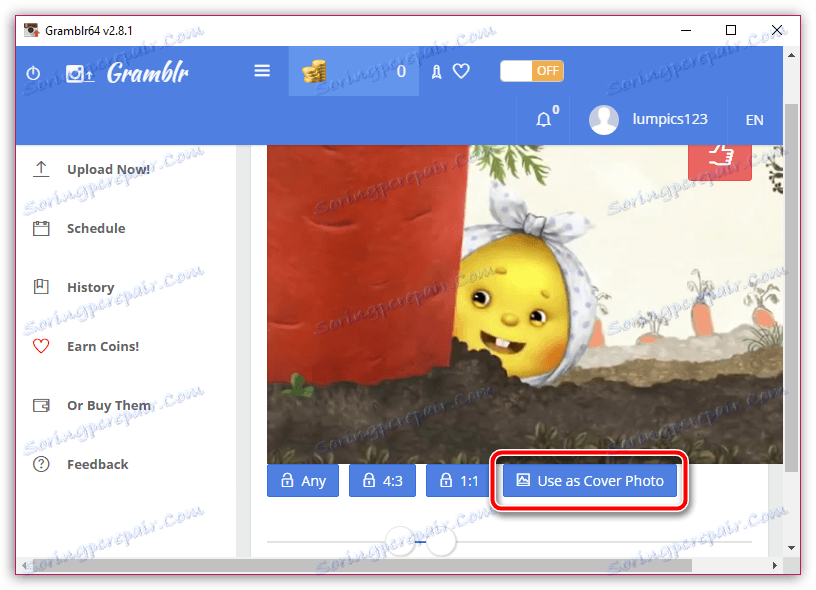Open the Or Buy Them section
Screen dimensions: 816x590
click(109, 405)
